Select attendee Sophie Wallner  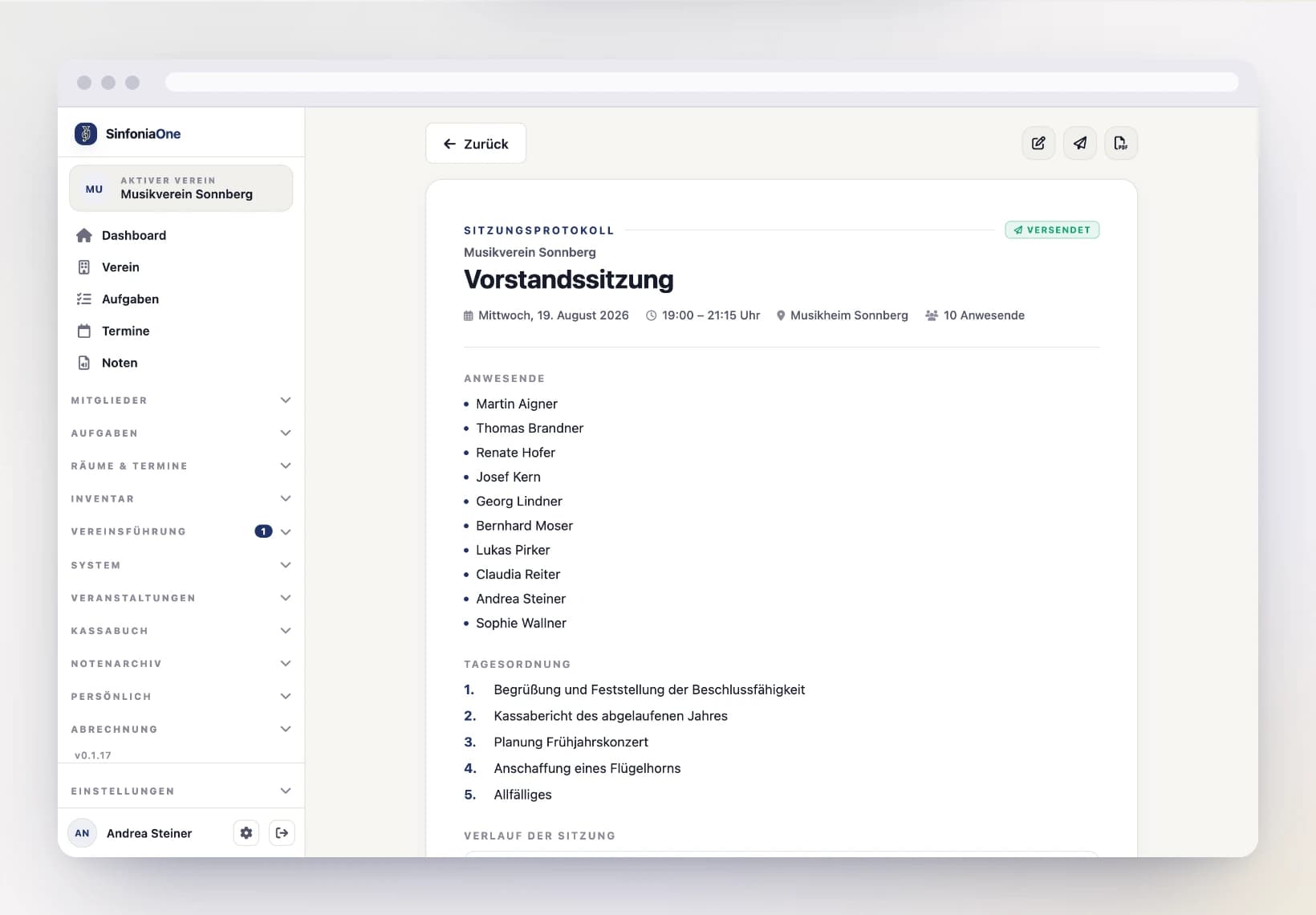[x=521, y=623]
